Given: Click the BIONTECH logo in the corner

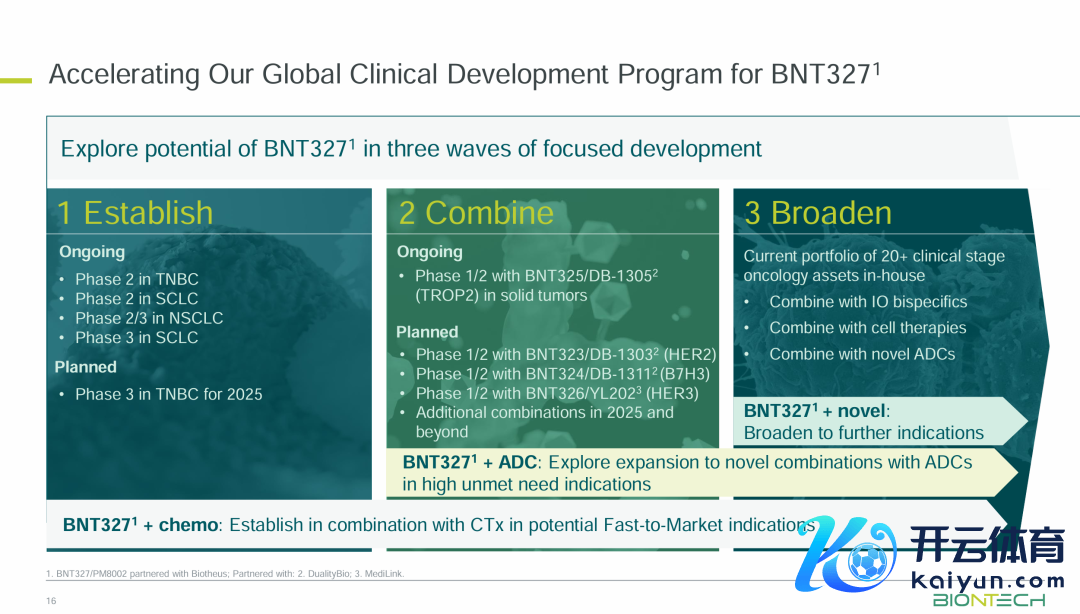Looking at the screenshot, I should click(988, 600).
